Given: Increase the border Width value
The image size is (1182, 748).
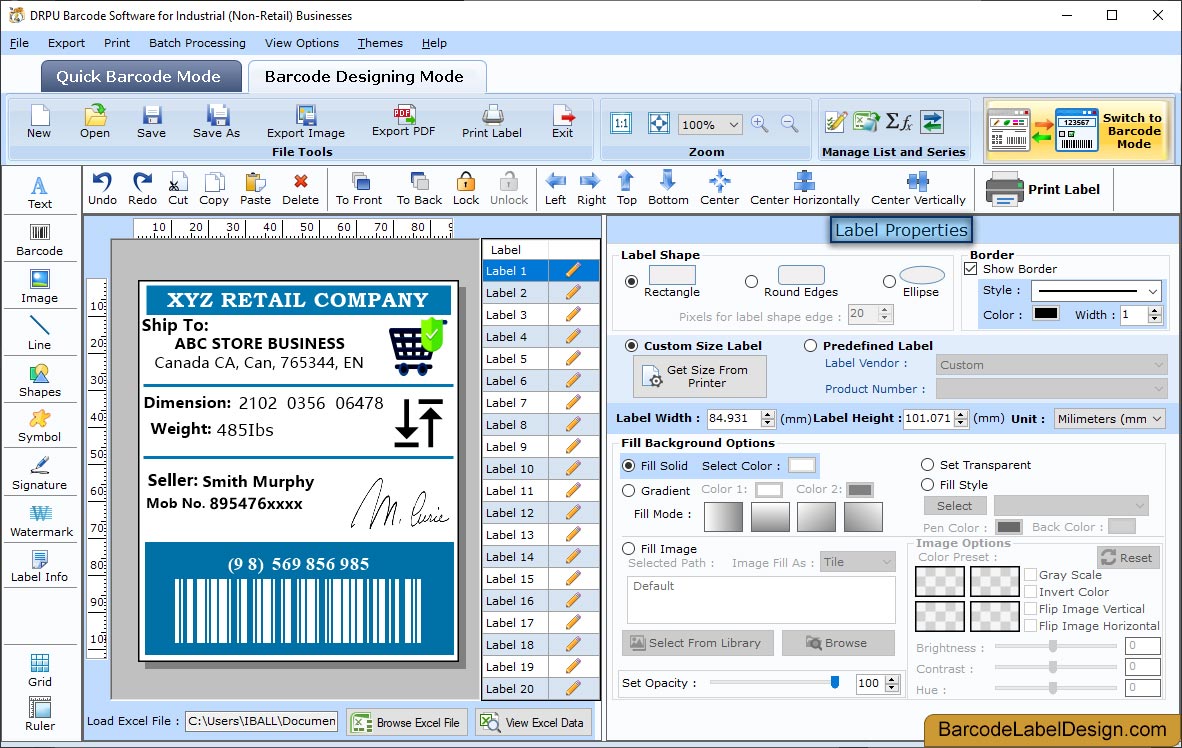Looking at the screenshot, I should coord(1155,310).
